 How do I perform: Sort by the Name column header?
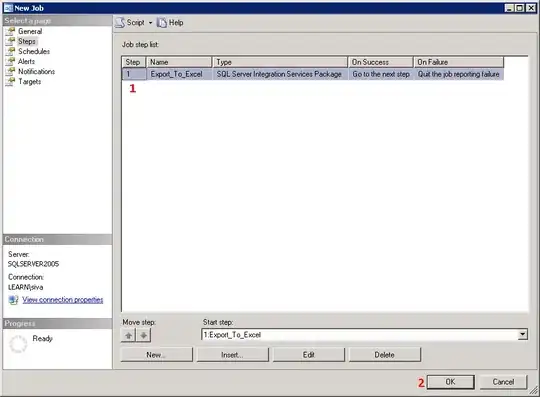coord(179,62)
